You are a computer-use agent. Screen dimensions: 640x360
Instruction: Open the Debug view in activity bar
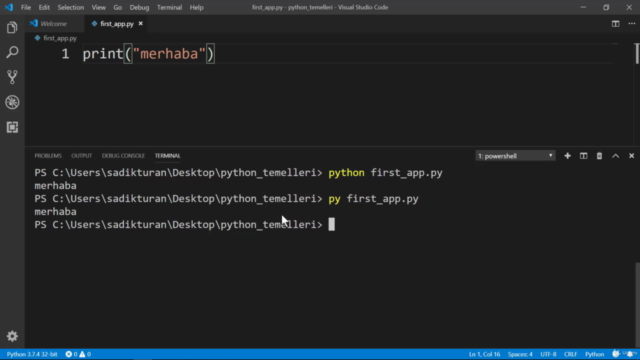coord(12,102)
